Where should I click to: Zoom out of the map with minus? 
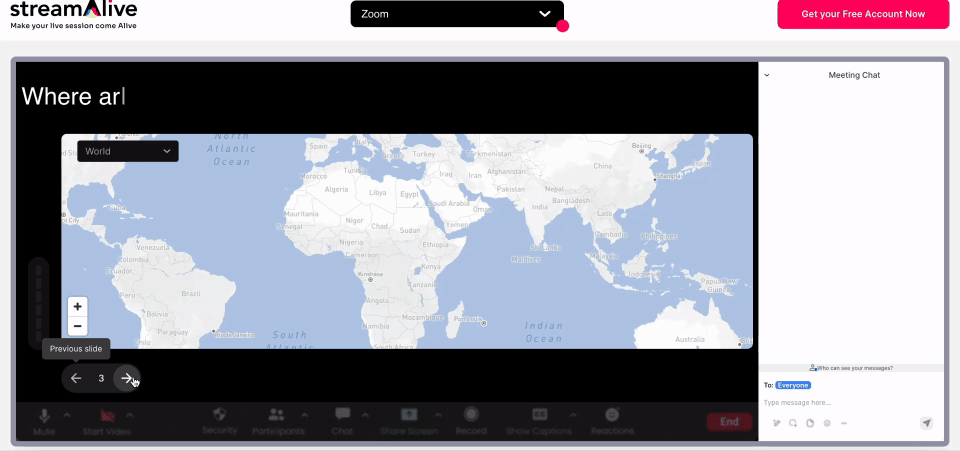point(77,326)
